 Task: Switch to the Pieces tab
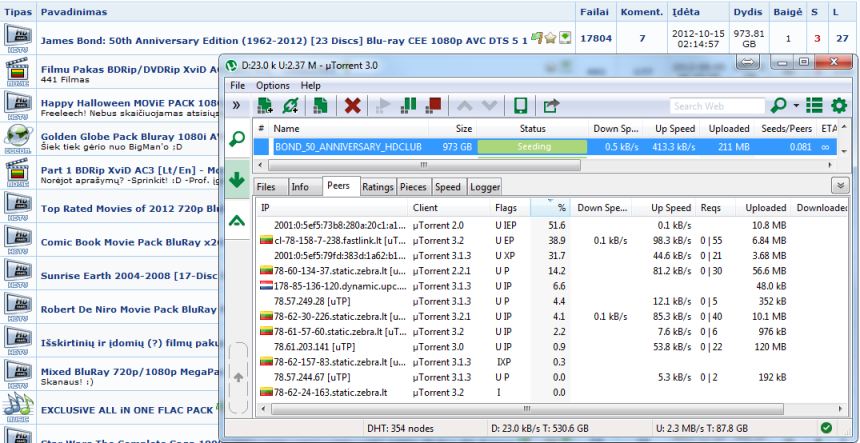pyautogui.click(x=413, y=186)
